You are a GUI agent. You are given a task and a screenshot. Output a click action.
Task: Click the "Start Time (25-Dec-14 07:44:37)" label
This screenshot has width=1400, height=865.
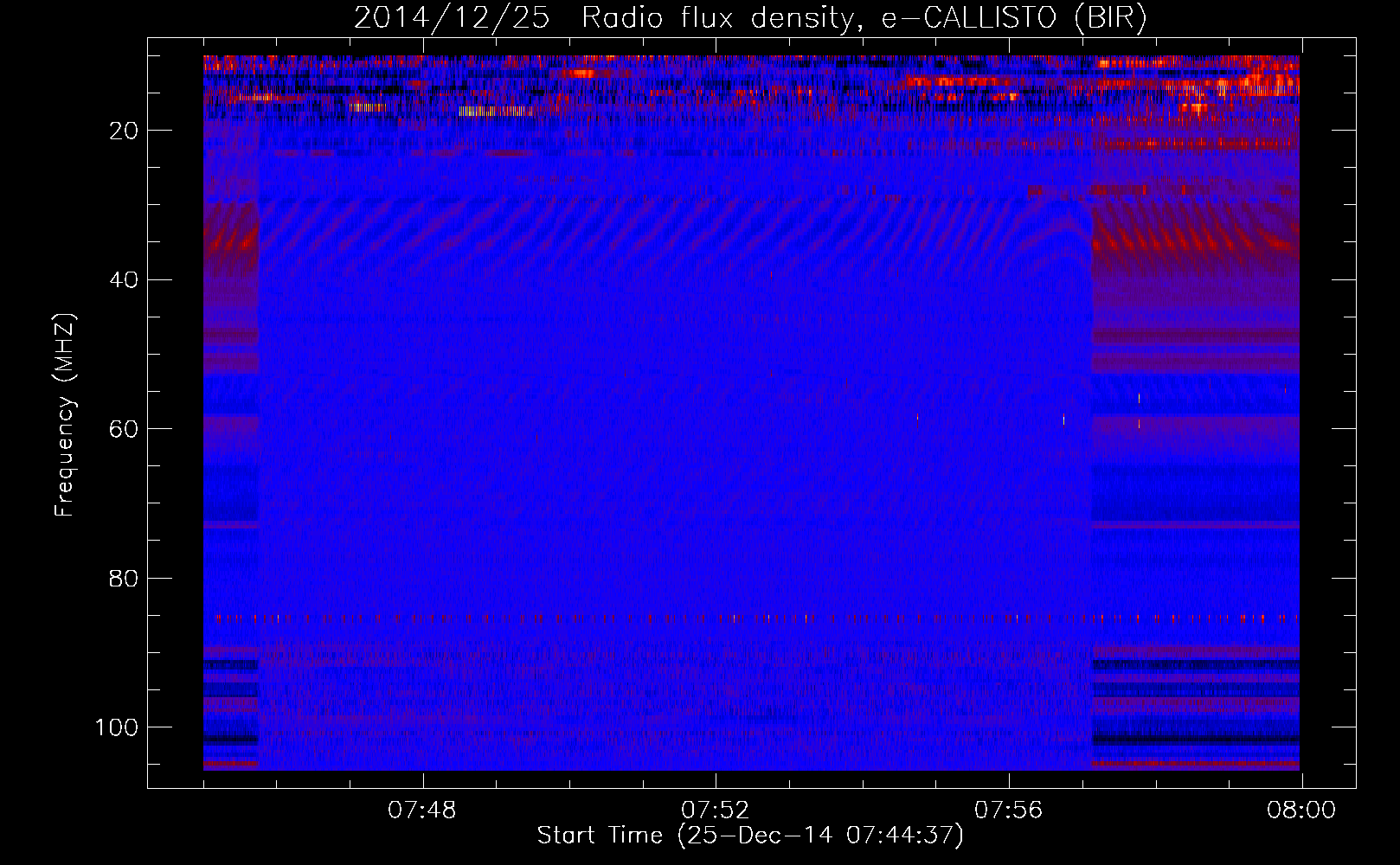pyautogui.click(x=750, y=836)
